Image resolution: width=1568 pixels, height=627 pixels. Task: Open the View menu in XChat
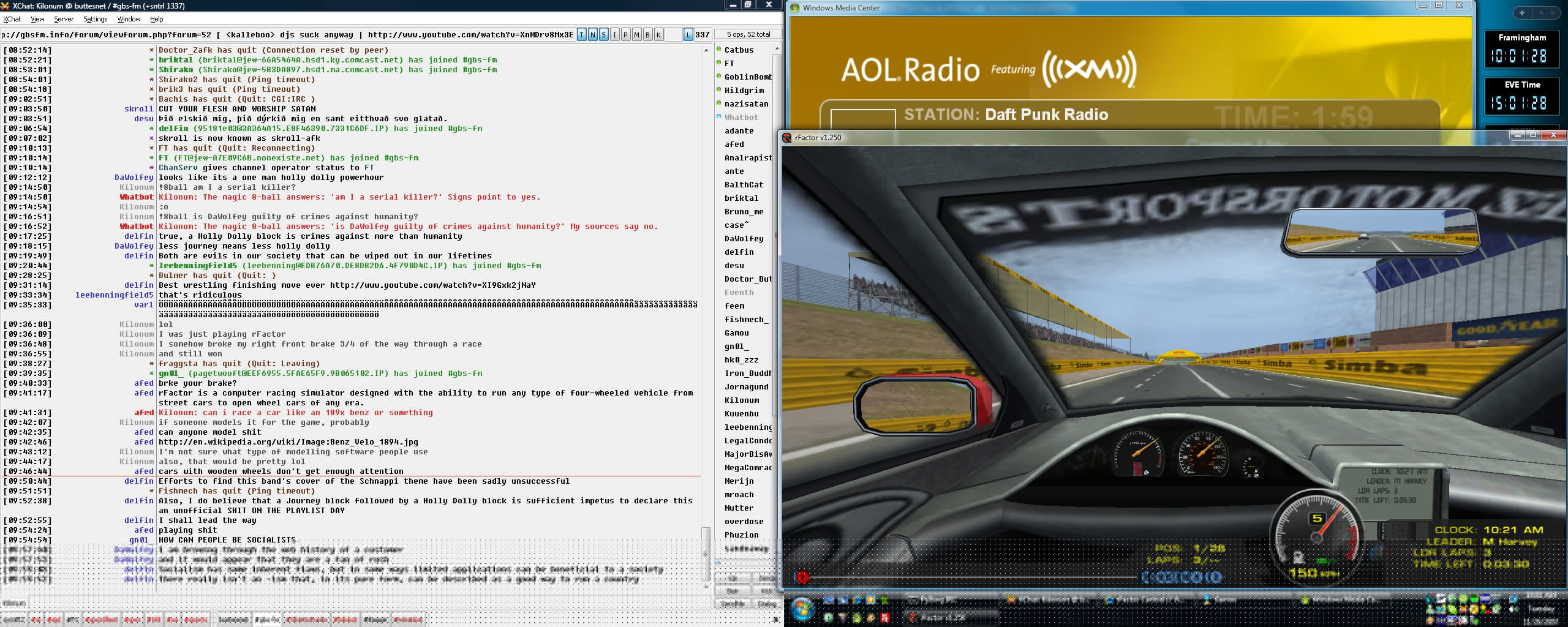click(x=37, y=19)
